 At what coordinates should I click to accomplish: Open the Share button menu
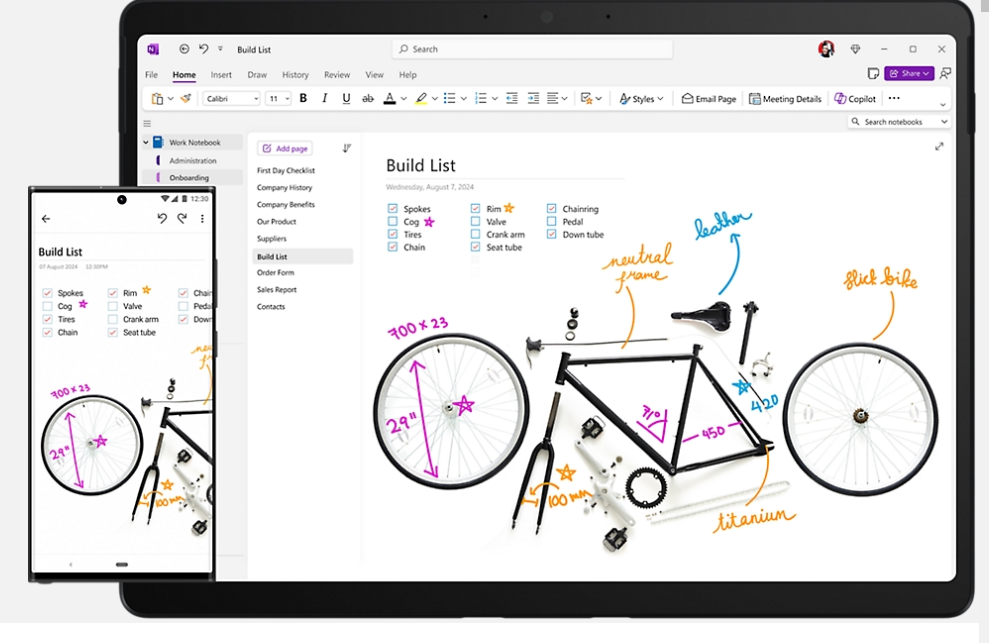tap(908, 73)
